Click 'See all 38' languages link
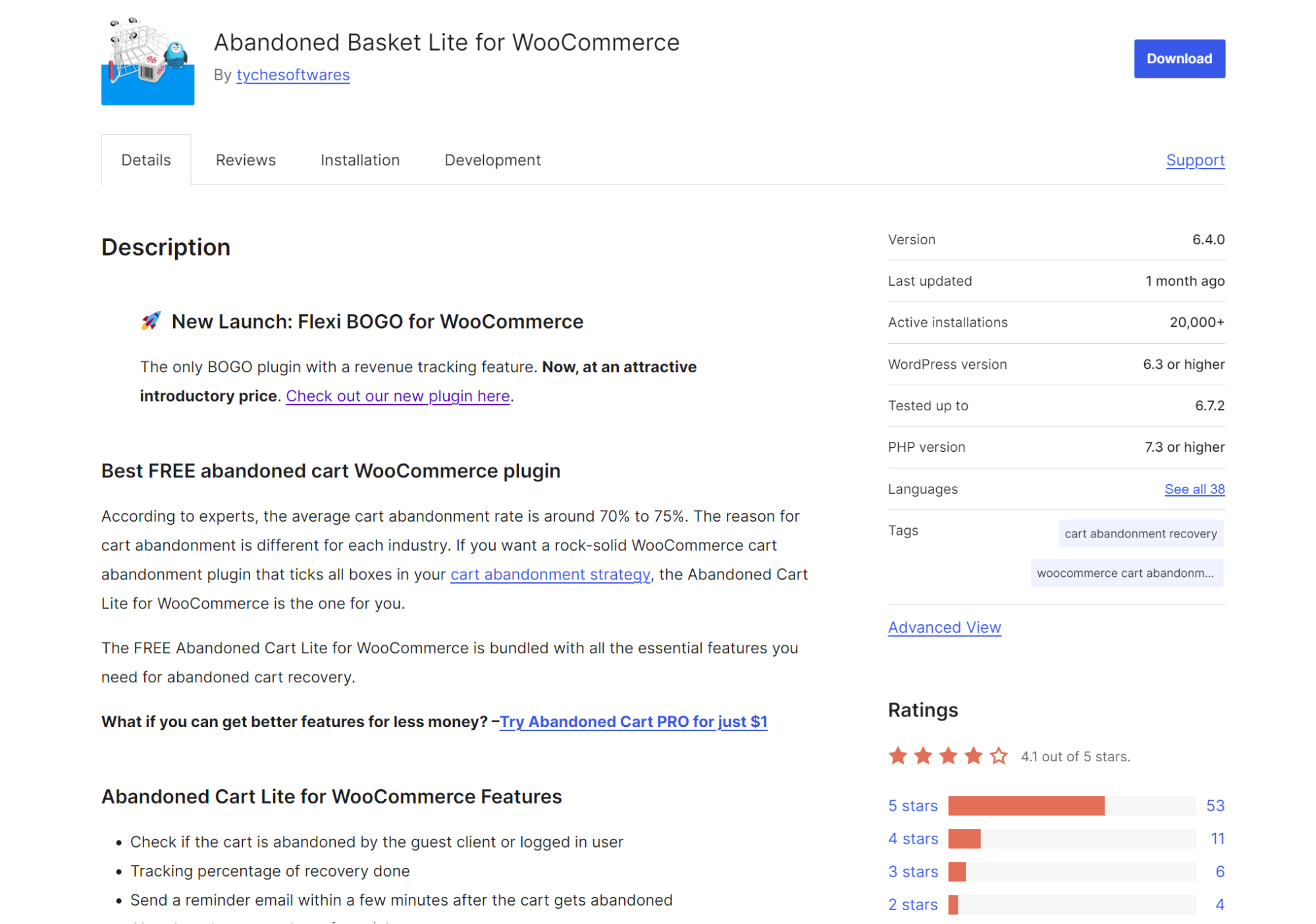Image resolution: width=1316 pixels, height=924 pixels. (1194, 489)
